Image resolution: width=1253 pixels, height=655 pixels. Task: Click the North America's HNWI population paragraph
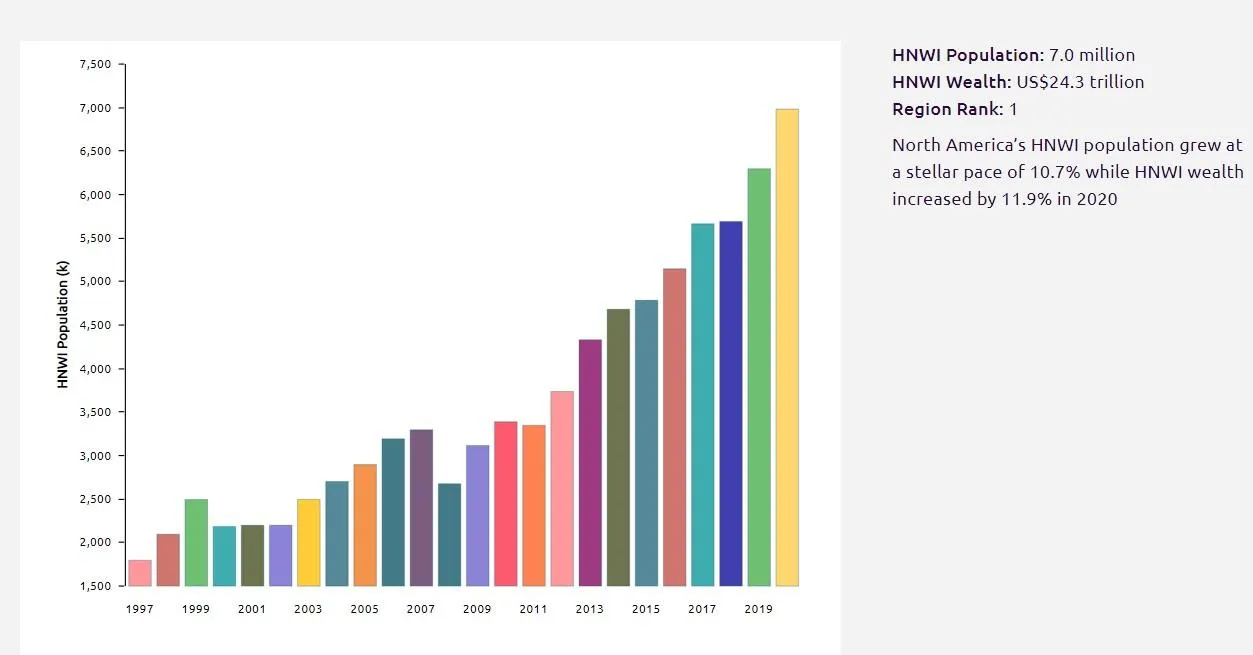coord(1067,172)
